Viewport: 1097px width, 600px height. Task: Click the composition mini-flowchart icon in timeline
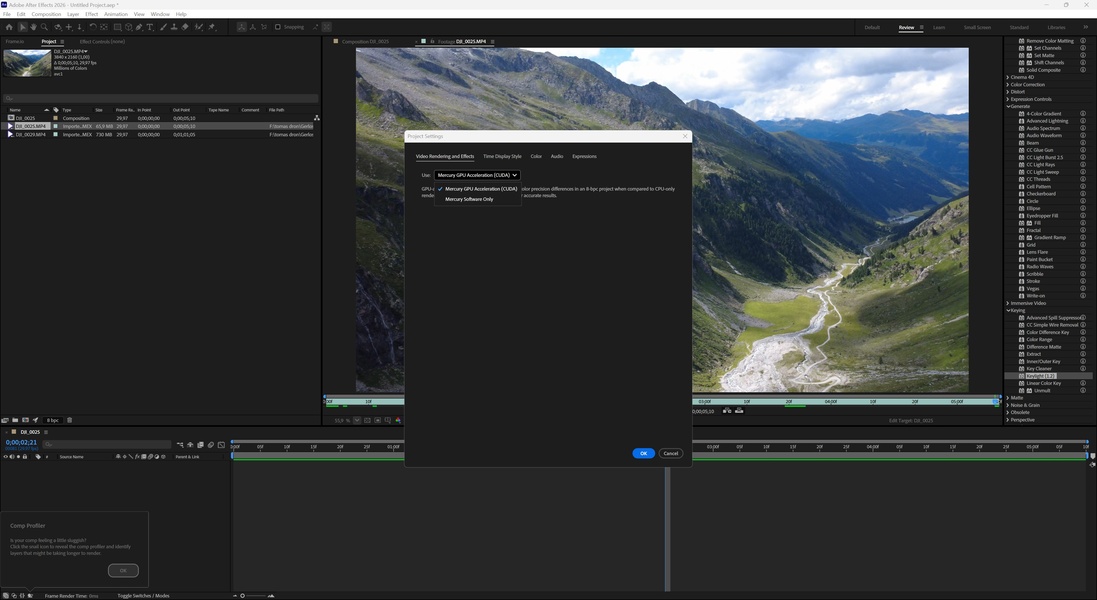point(180,445)
